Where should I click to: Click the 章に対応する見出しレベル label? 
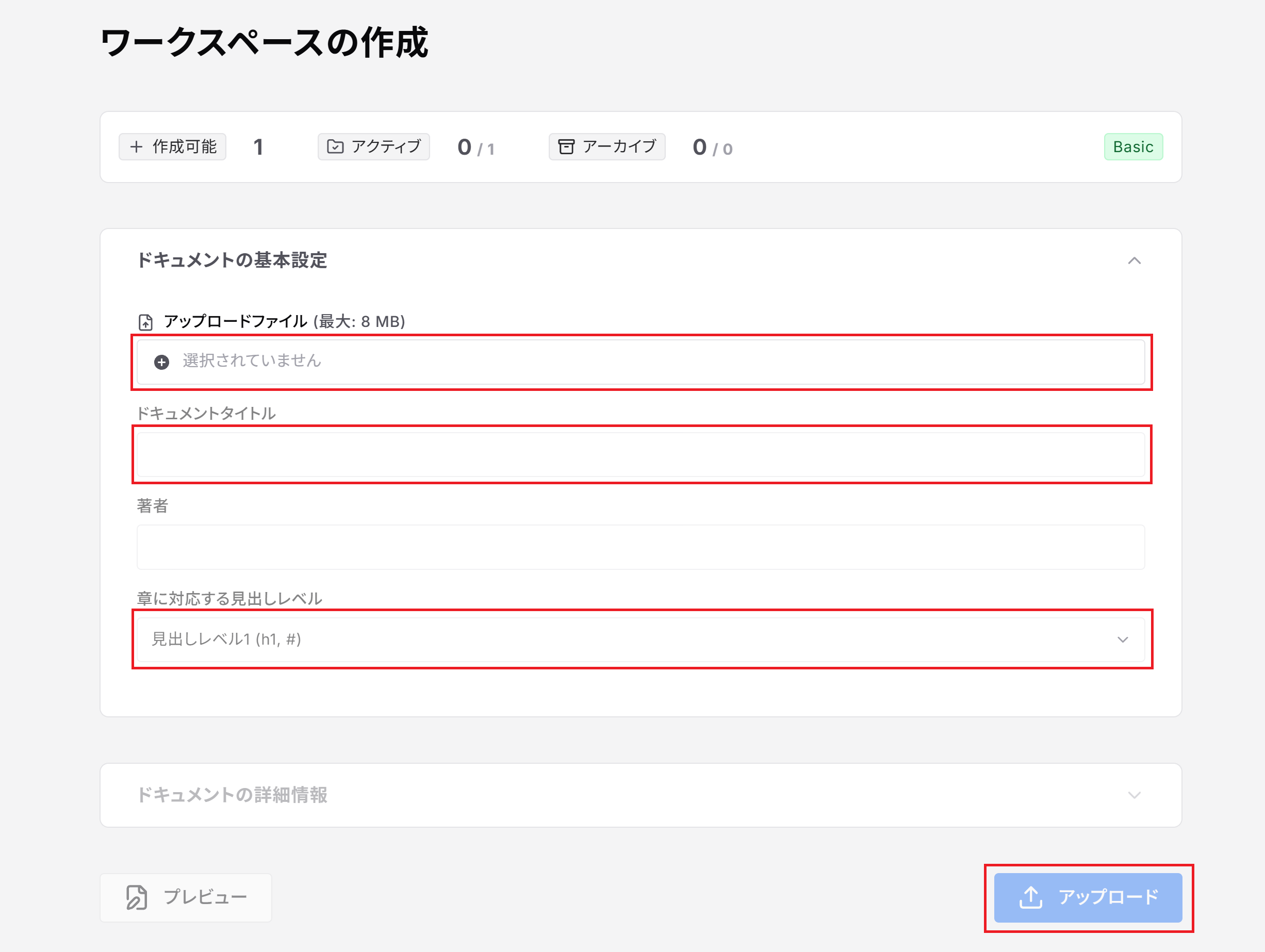pos(229,599)
